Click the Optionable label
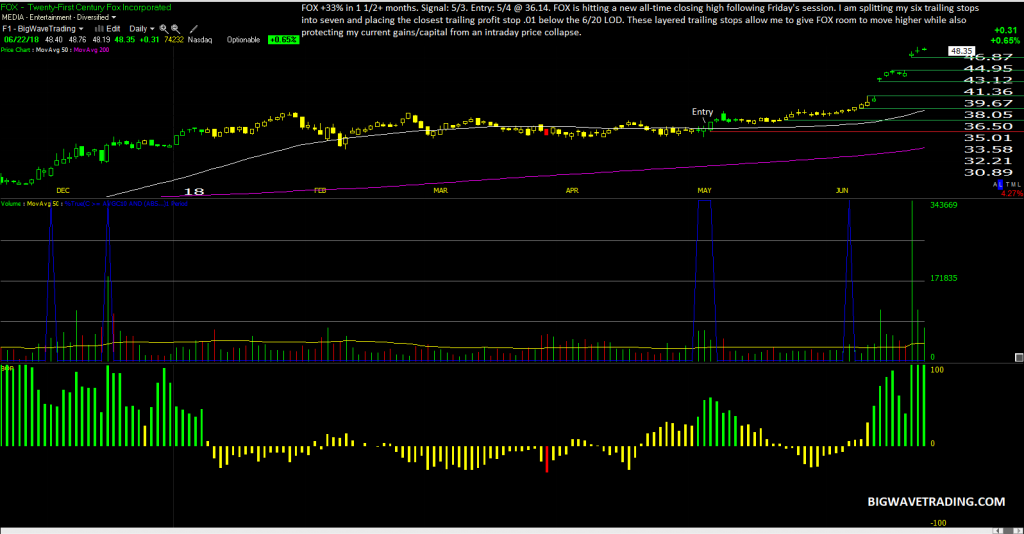 click(x=244, y=40)
